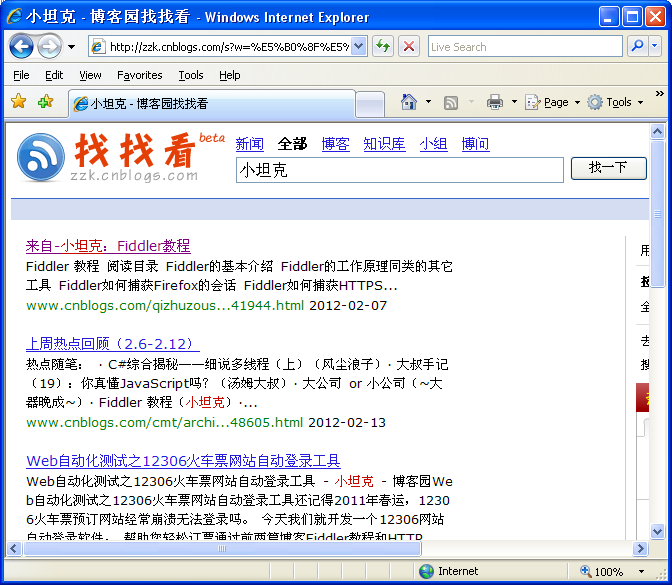Open a new blank tab
This screenshot has width=672, height=585.
tap(370, 104)
